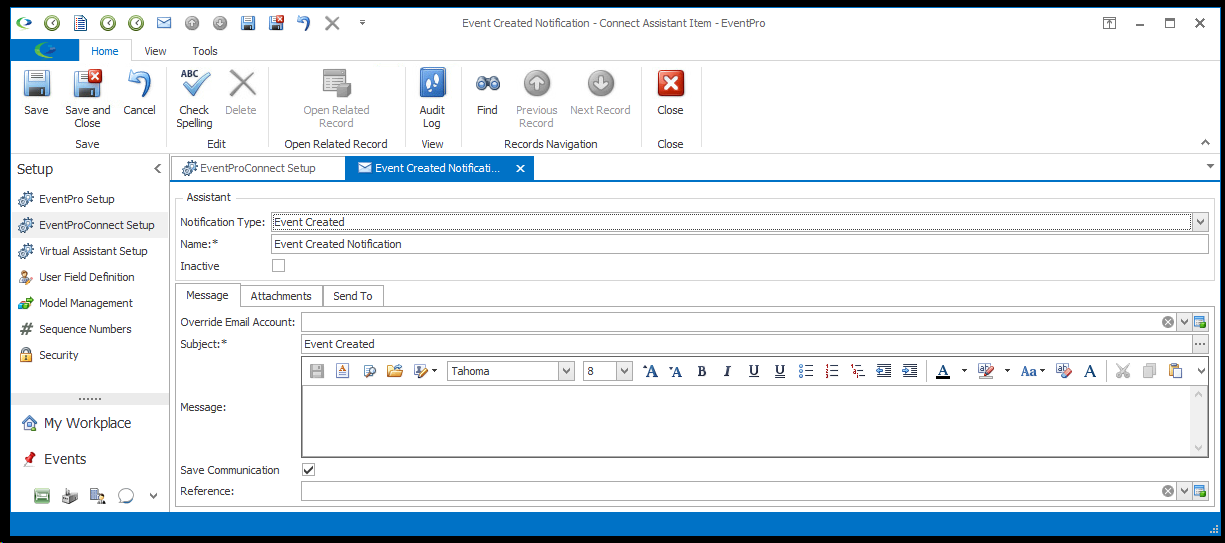The height and width of the screenshot is (543, 1225).
Task: Shrink font size in editor
Action: pos(676,371)
